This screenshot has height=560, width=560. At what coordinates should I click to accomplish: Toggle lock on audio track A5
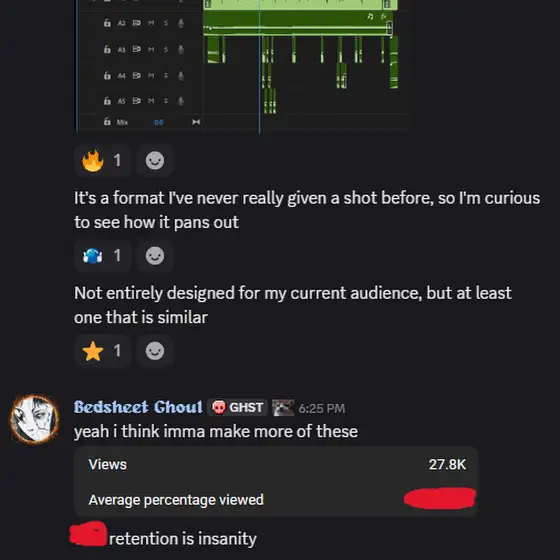click(107, 101)
